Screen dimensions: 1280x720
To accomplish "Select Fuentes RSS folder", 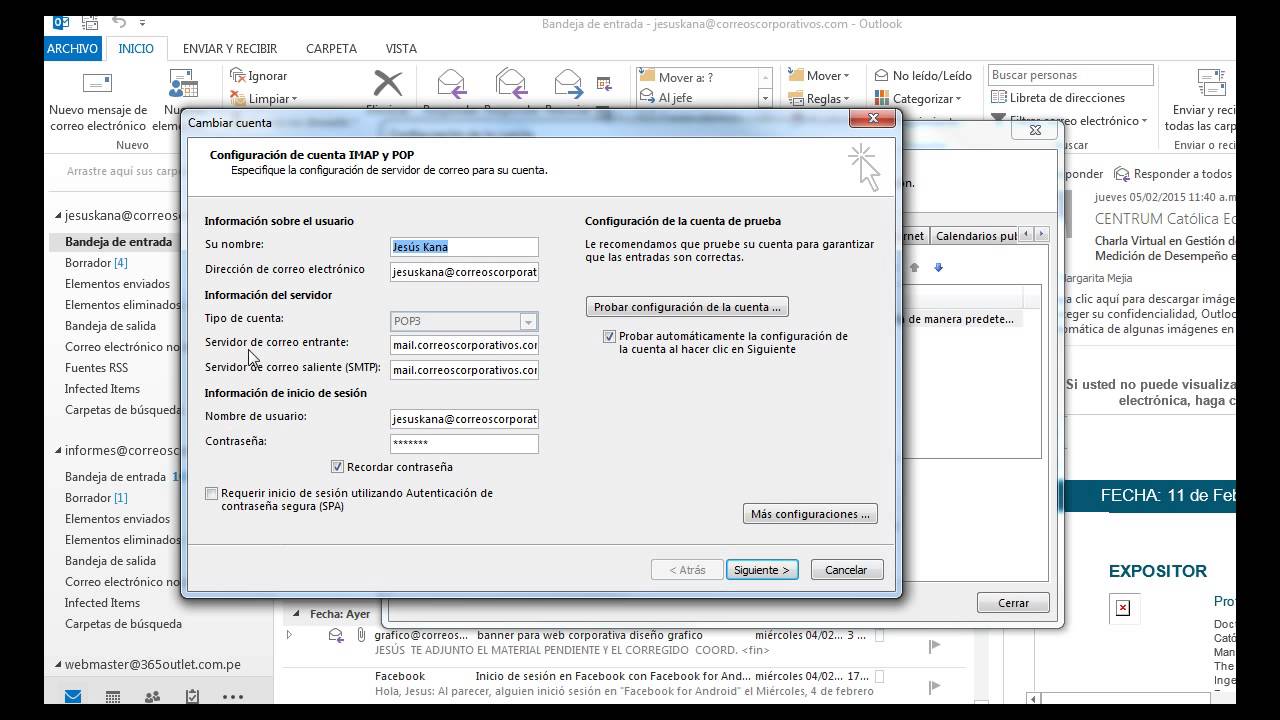I will [x=96, y=368].
